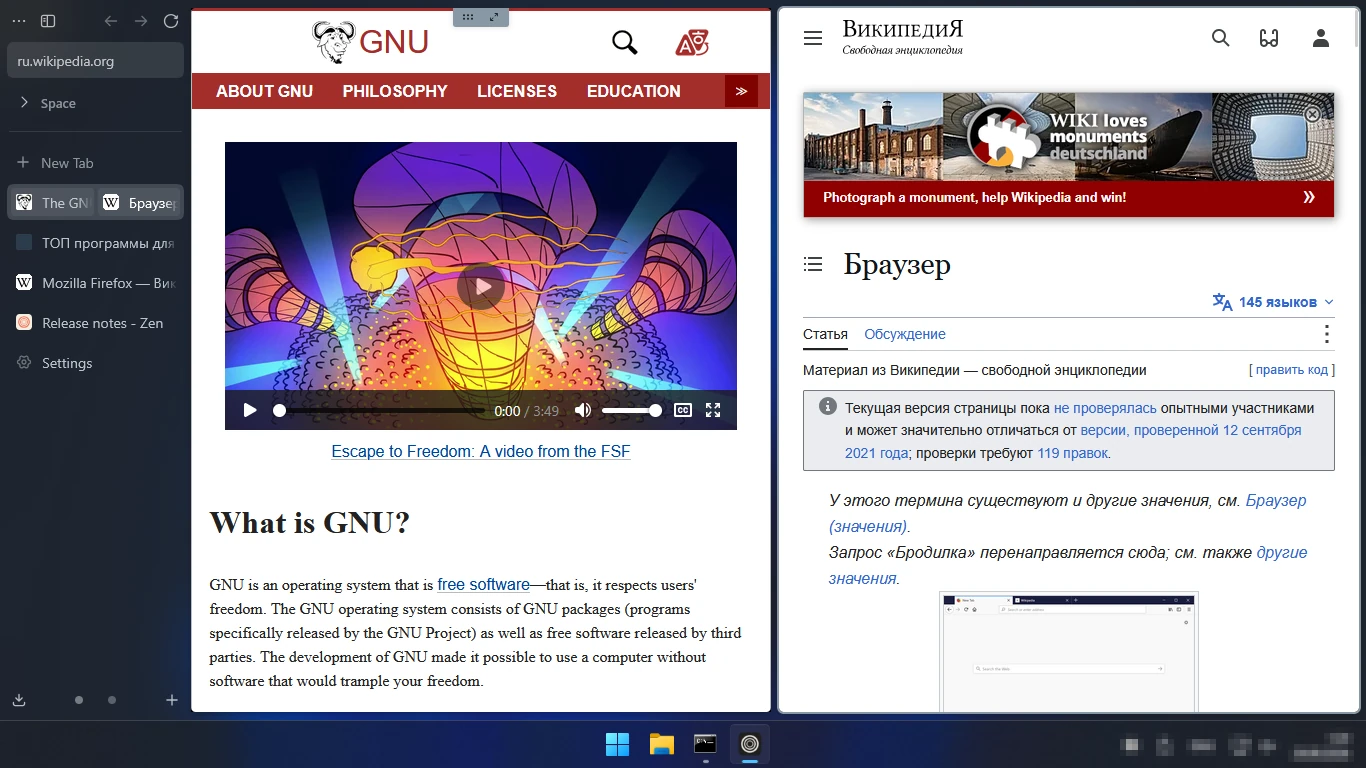Expand the split view pane icon
The width and height of the screenshot is (1366, 768).
(494, 17)
